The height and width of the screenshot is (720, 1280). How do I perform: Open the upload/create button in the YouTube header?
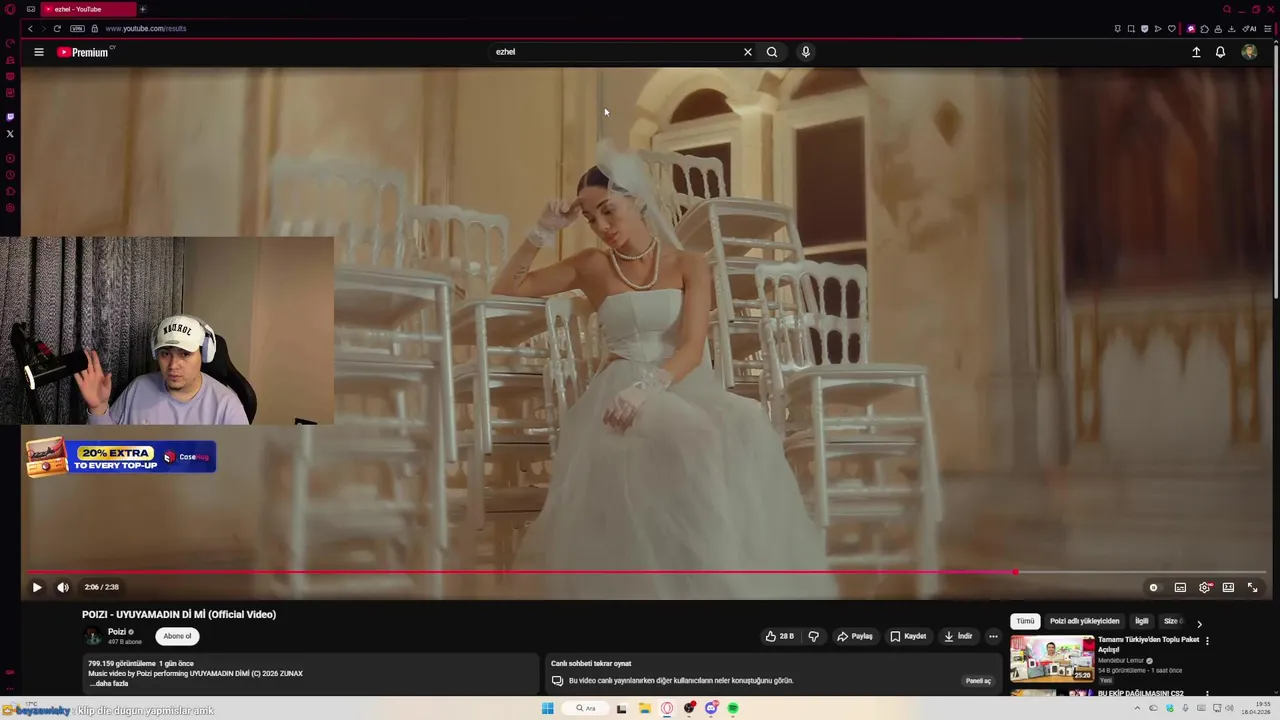(1196, 52)
